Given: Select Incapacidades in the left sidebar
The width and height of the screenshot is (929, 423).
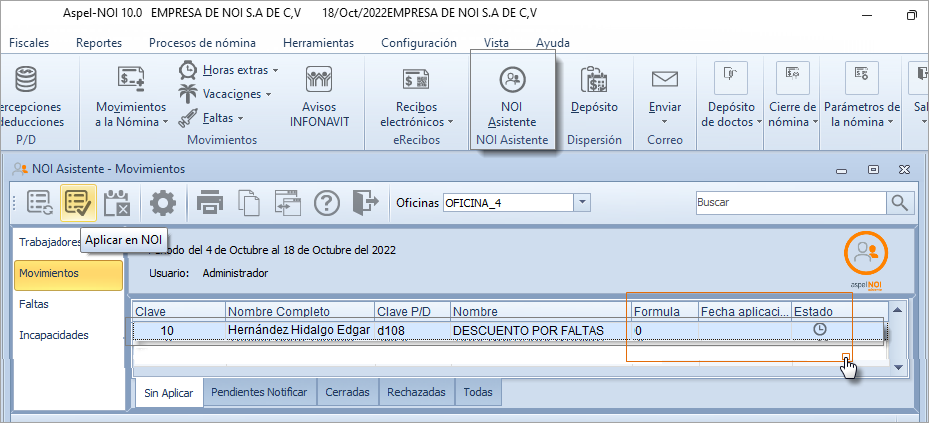Looking at the screenshot, I should click(53, 335).
